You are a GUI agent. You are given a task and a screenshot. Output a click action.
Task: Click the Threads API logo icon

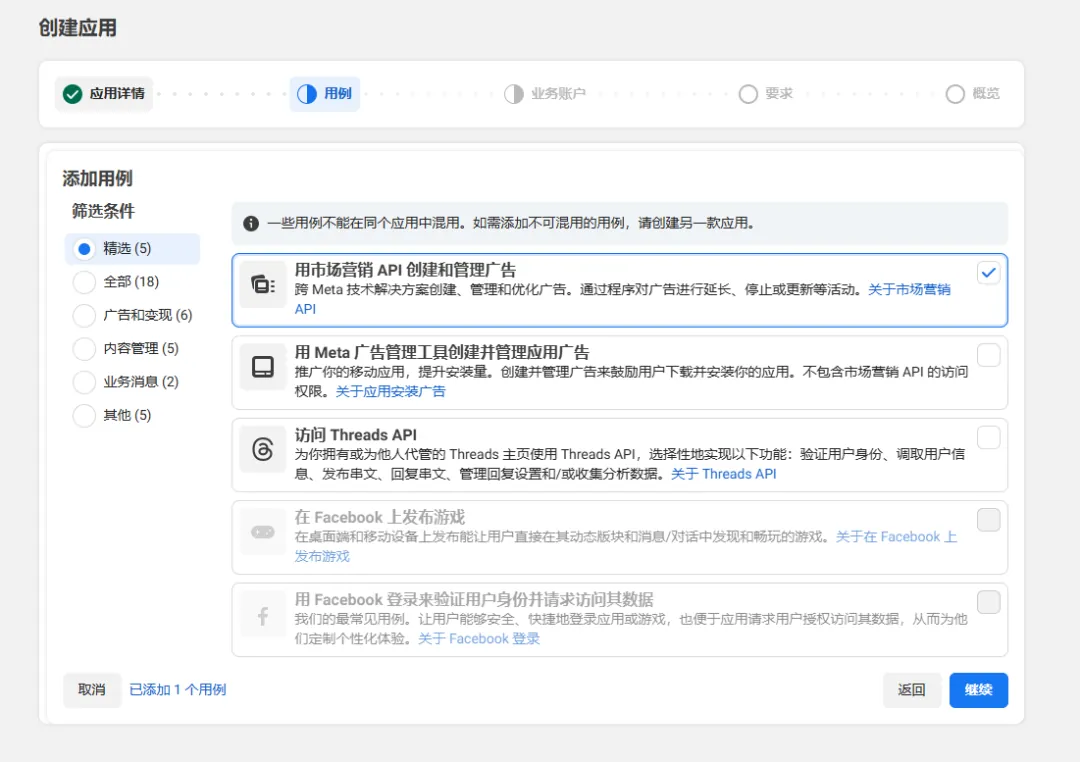[262, 449]
